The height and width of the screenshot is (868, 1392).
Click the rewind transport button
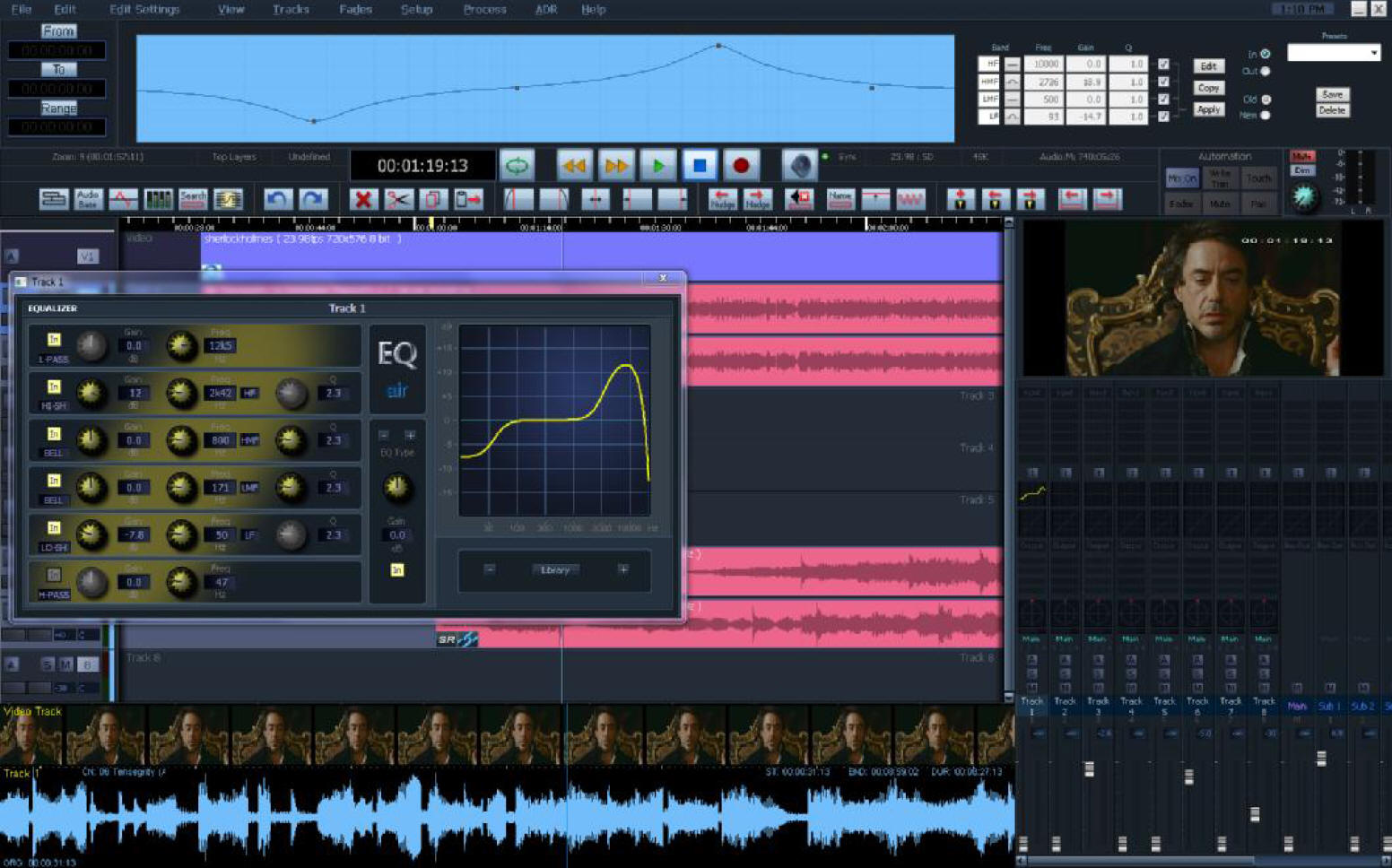[573, 166]
